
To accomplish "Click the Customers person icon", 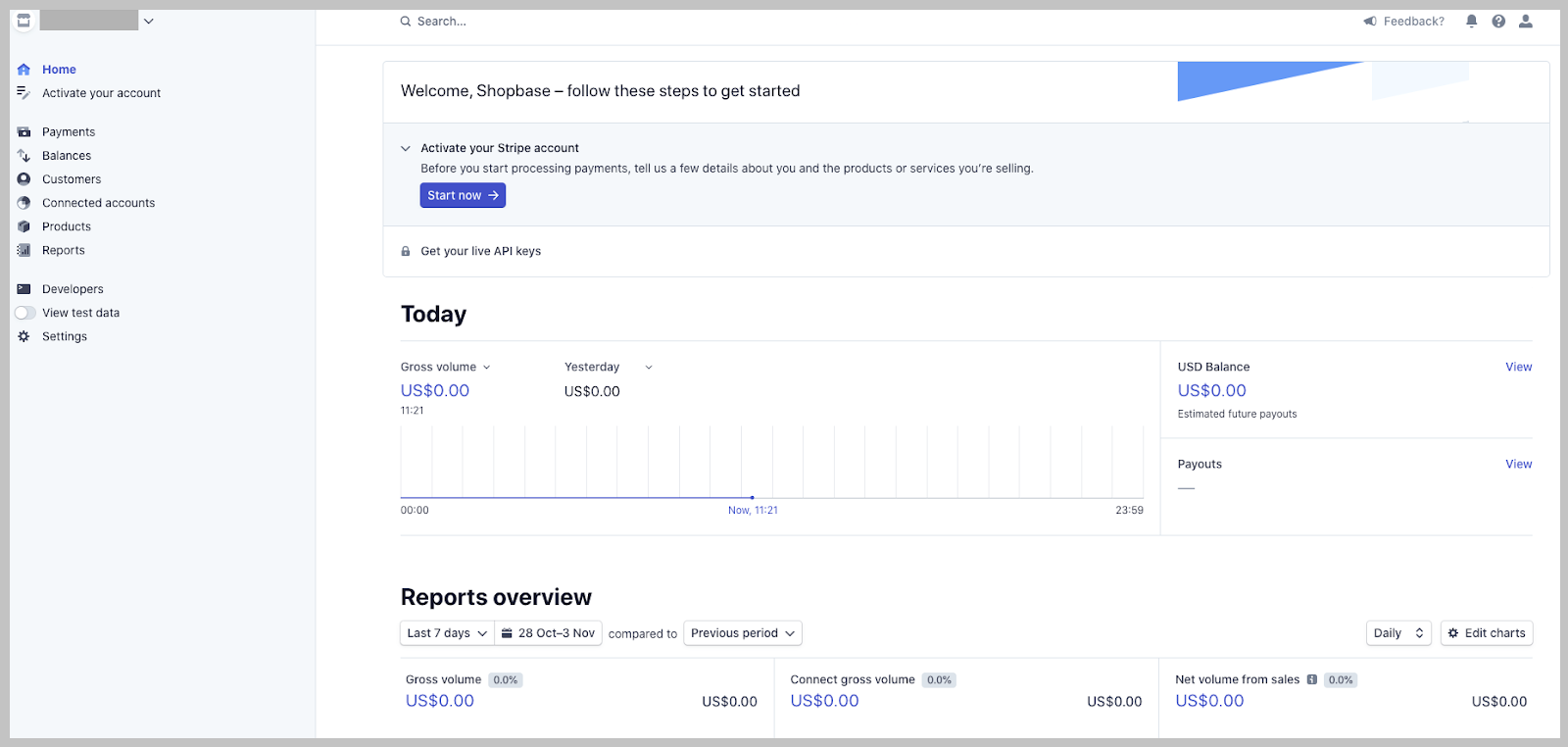I will (x=24, y=179).
